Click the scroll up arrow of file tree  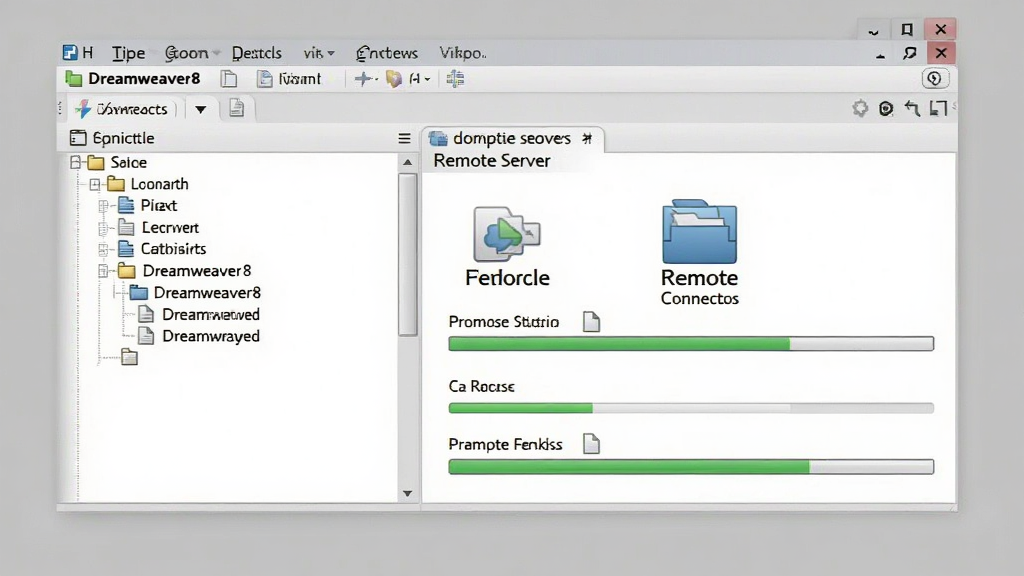(408, 162)
